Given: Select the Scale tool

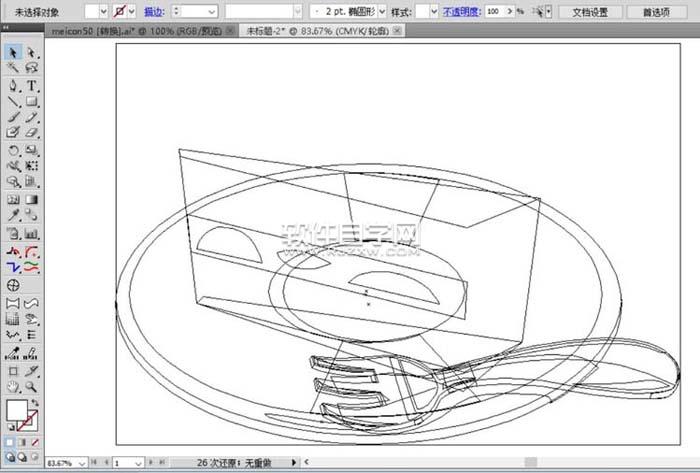Looking at the screenshot, I should point(31,150).
